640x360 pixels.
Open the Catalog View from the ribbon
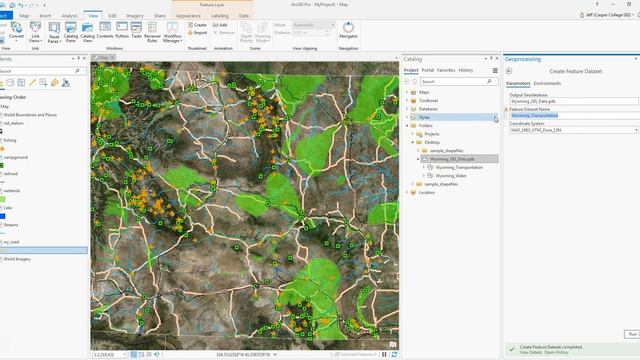[87, 32]
